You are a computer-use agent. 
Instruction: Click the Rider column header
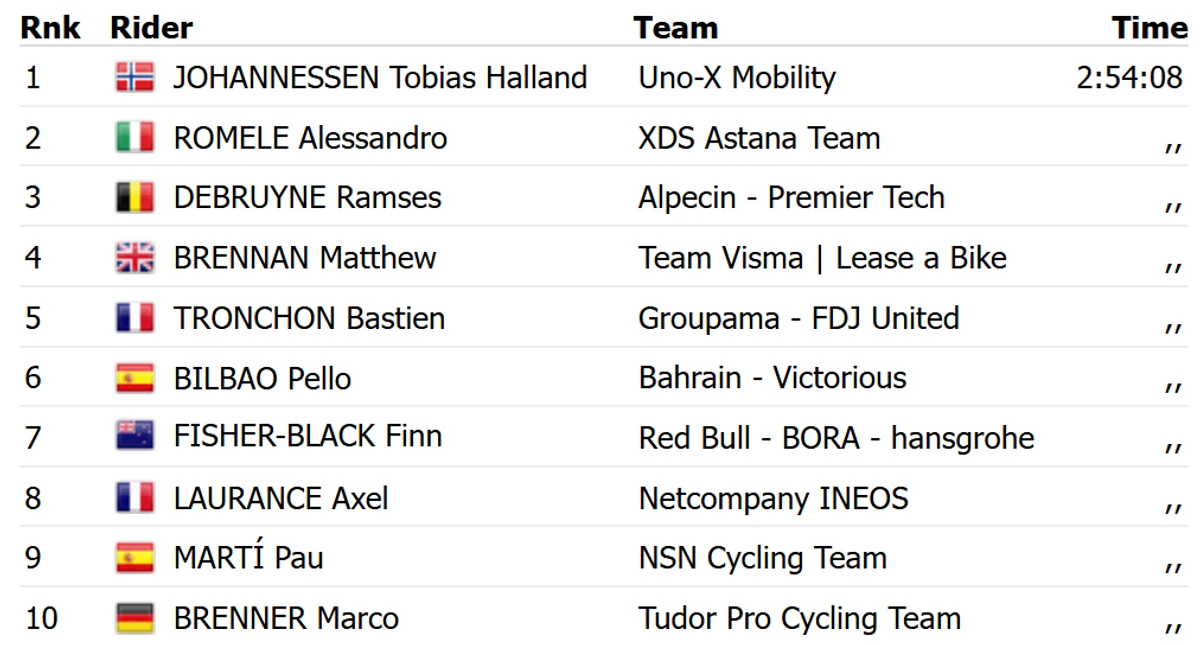152,27
